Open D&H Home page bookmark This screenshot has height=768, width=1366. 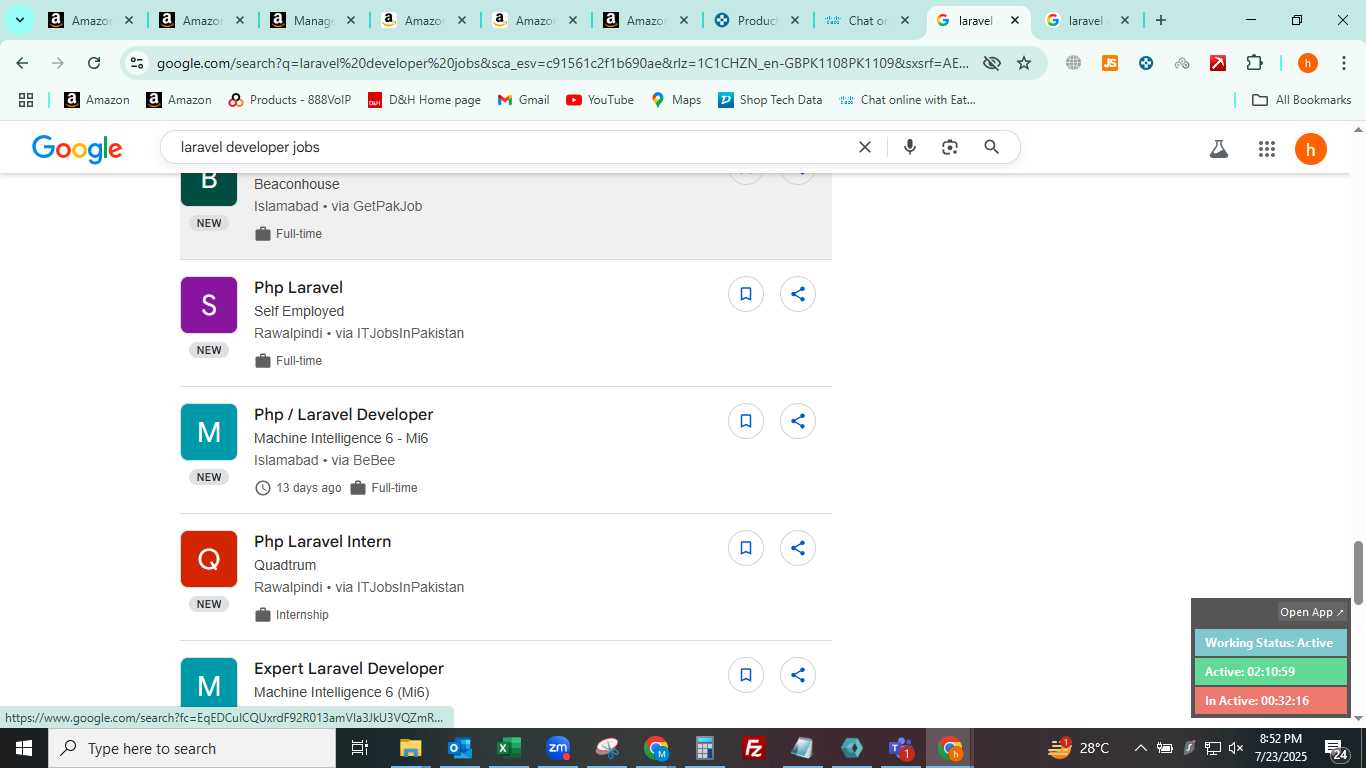tap(424, 100)
